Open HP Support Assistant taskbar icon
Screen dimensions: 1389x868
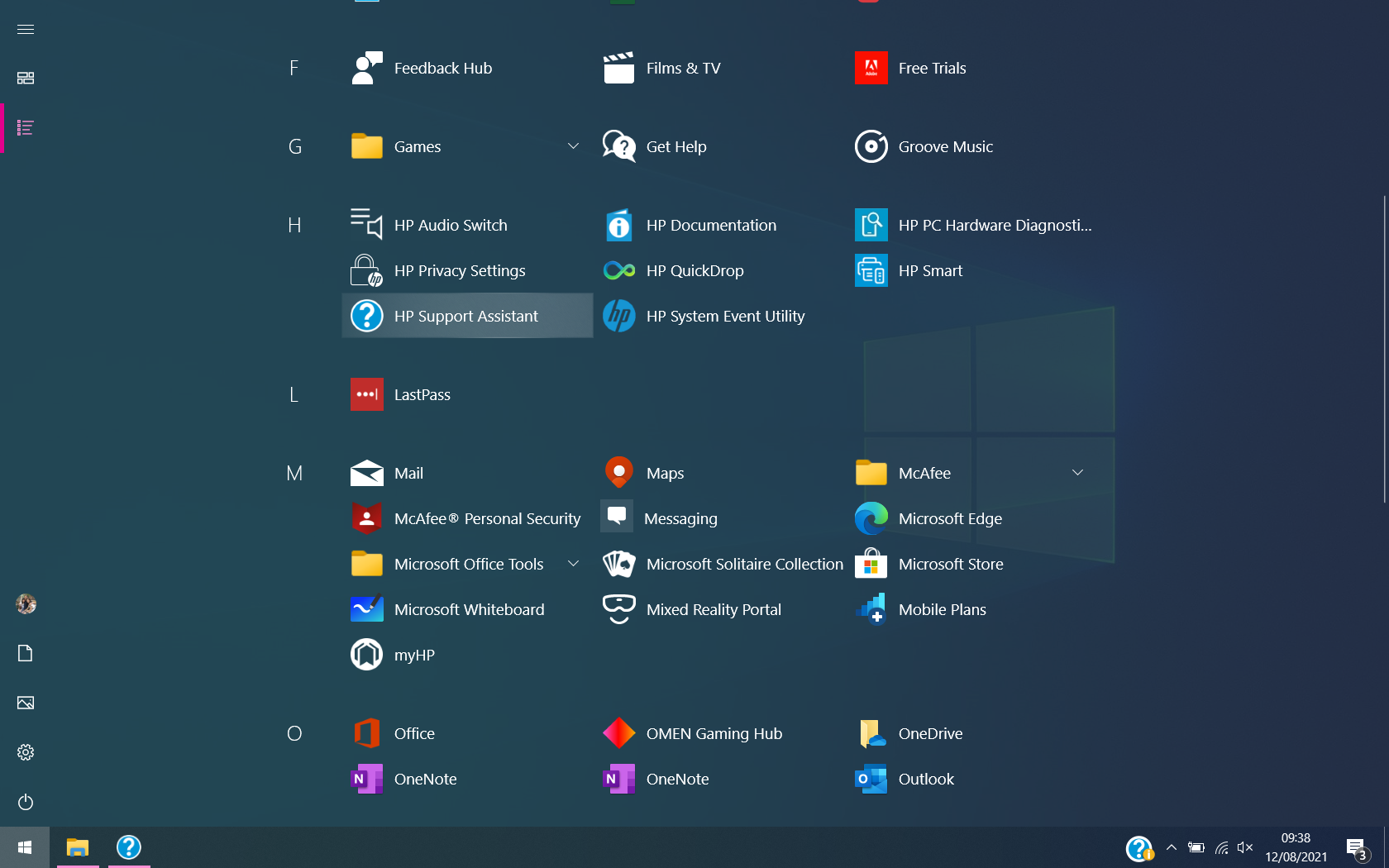point(129,847)
